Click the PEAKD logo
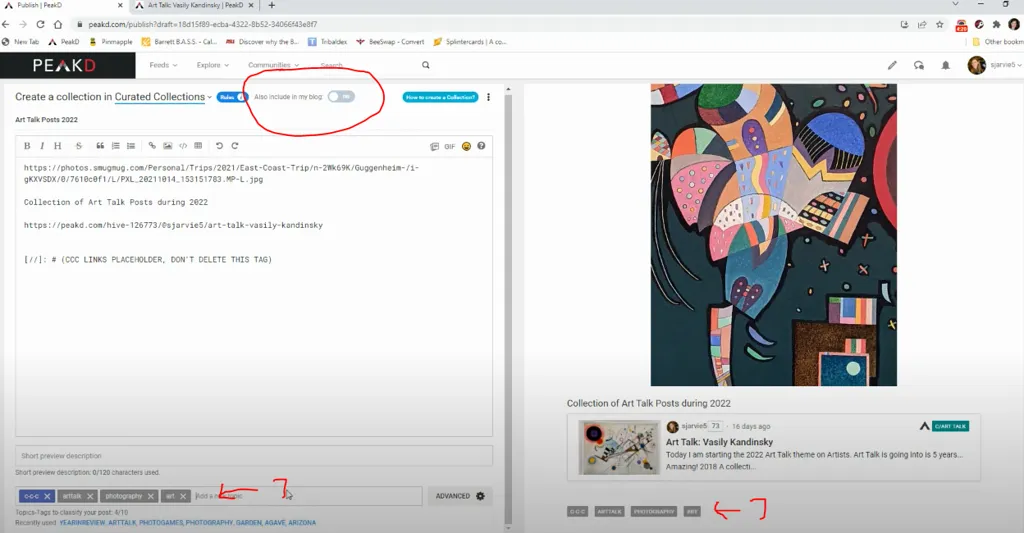 tap(64, 65)
